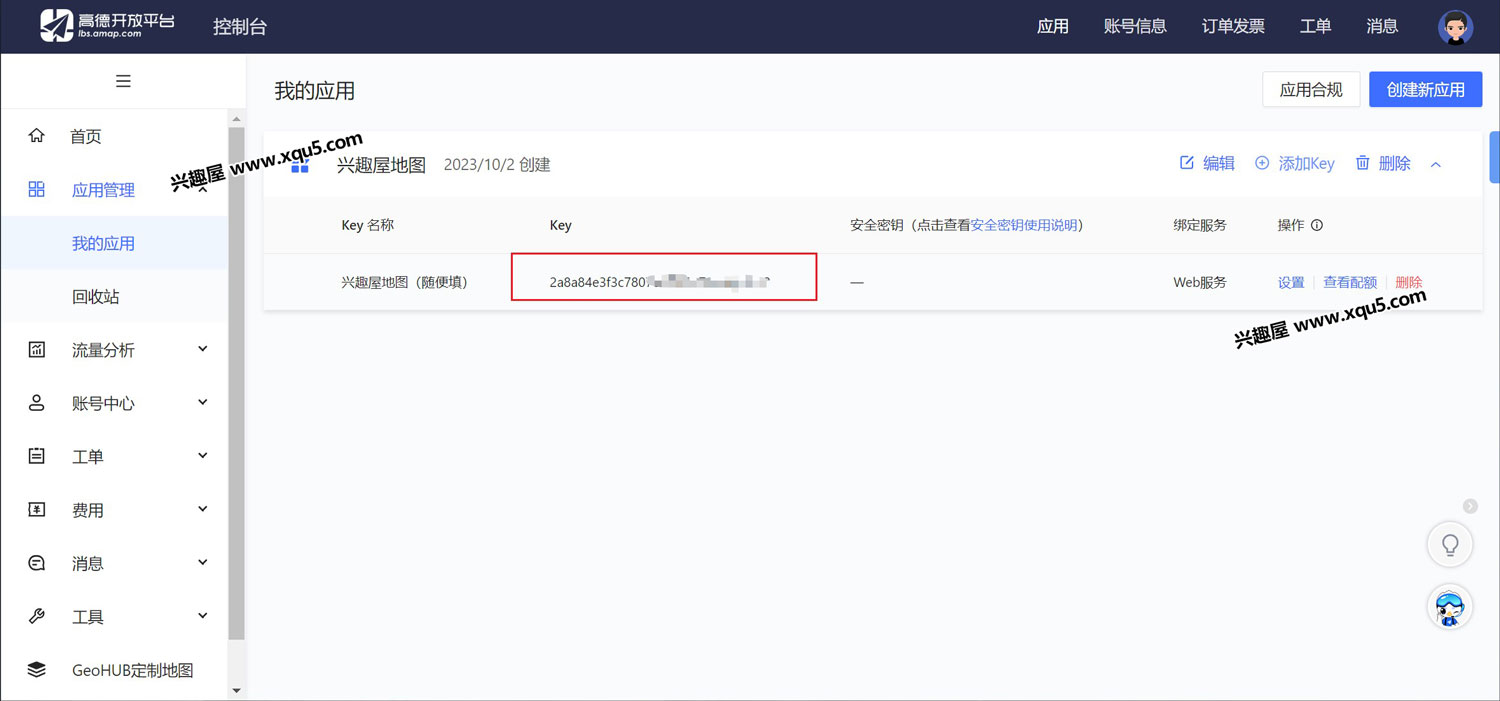Click the small gray arrow above the light bulb

(1470, 506)
